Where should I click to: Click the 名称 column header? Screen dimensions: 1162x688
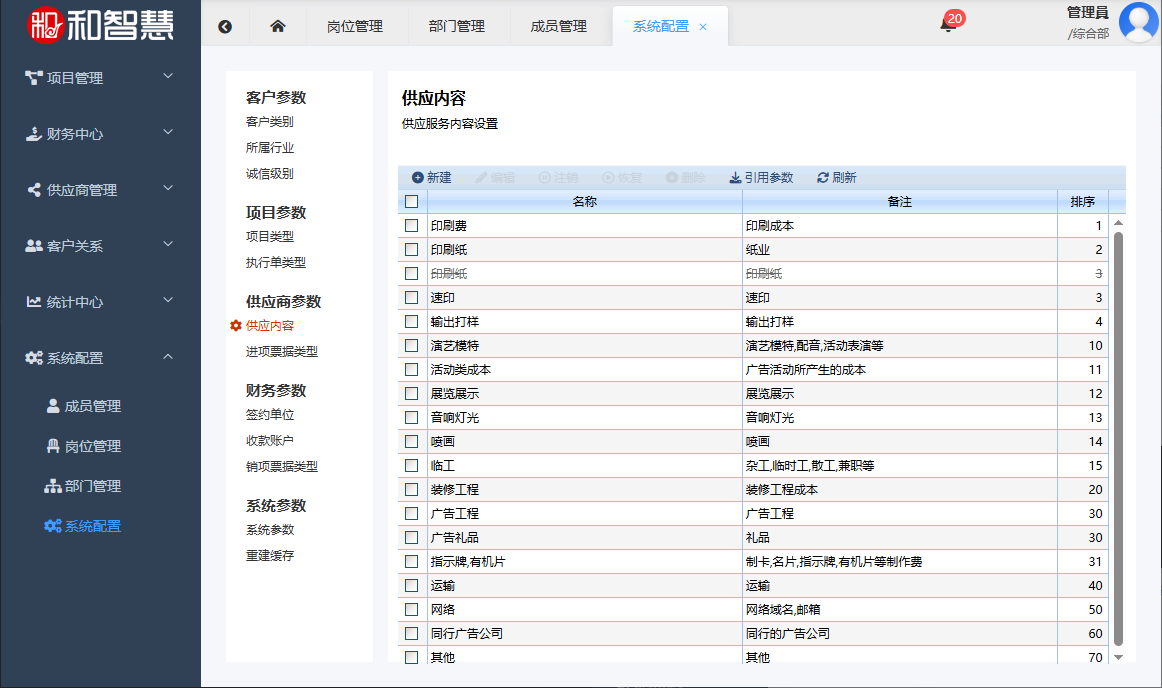(x=584, y=202)
